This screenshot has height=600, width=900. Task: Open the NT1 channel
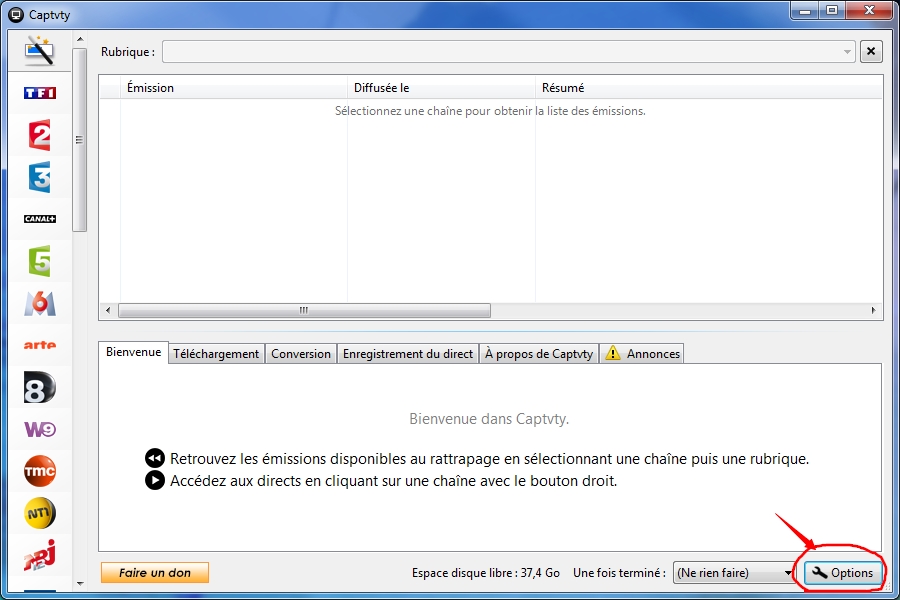pos(40,513)
